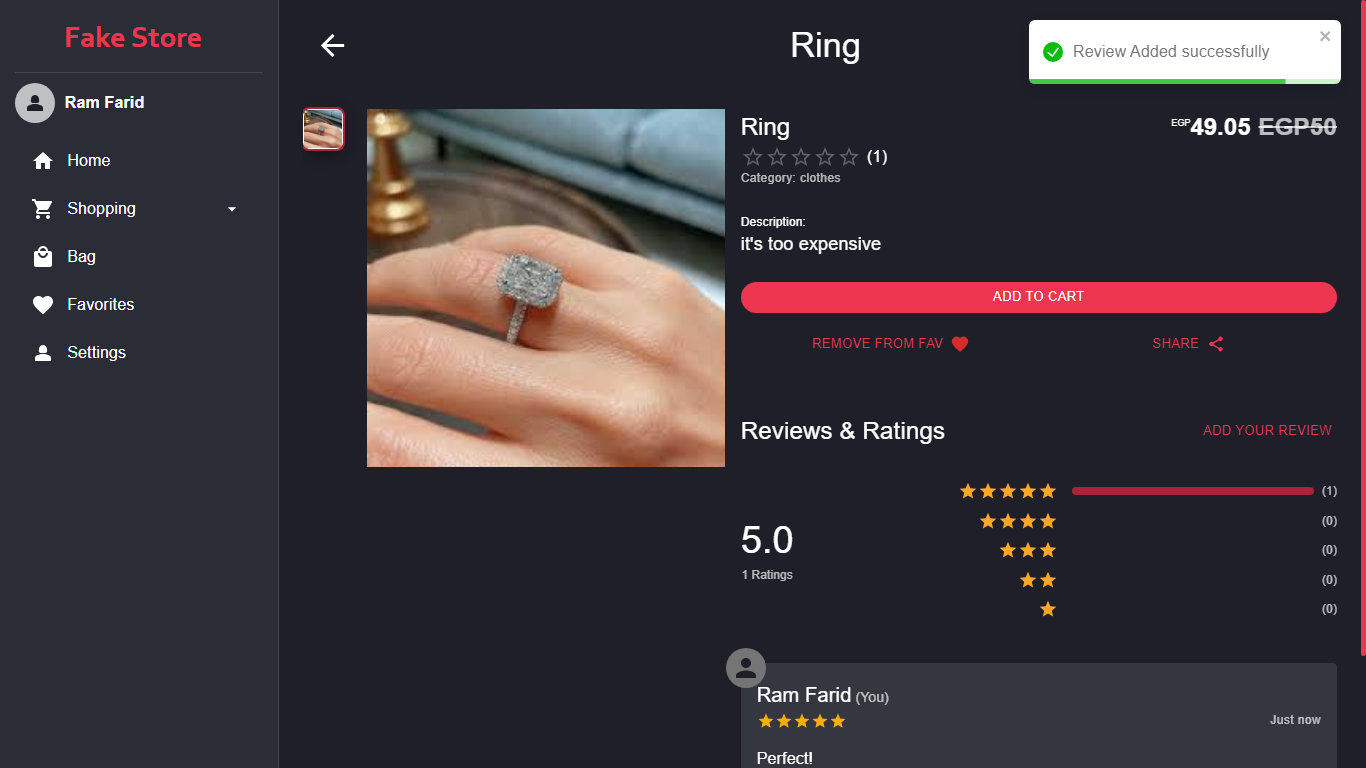Go back with the arrow icon
The width and height of the screenshot is (1366, 768).
point(332,45)
